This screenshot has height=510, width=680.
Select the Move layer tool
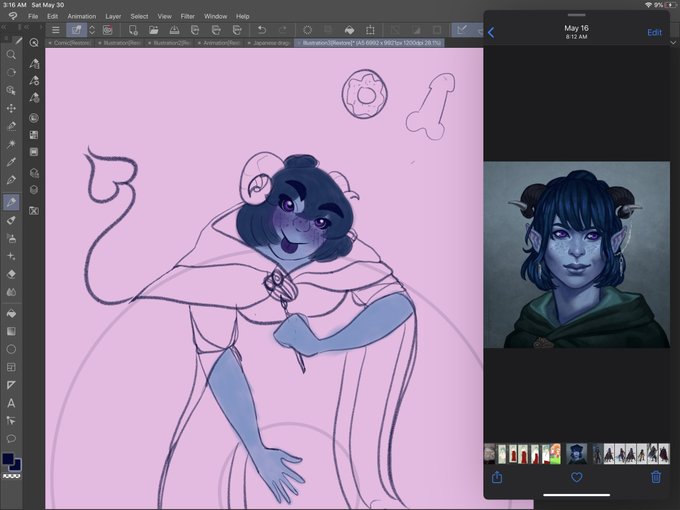point(11,108)
